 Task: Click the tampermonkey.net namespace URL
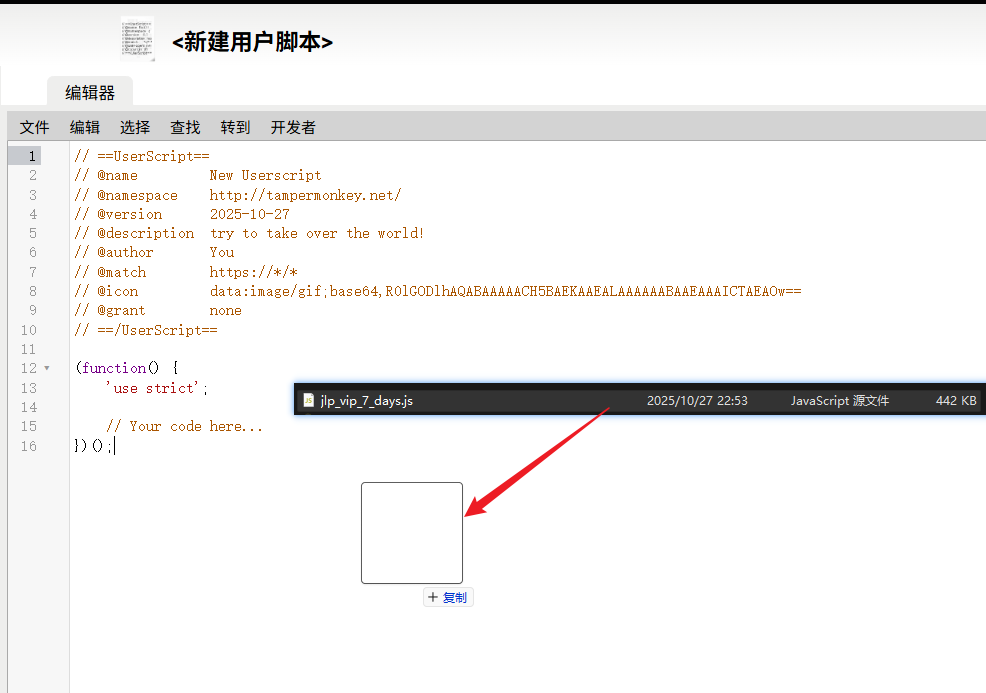click(x=305, y=195)
